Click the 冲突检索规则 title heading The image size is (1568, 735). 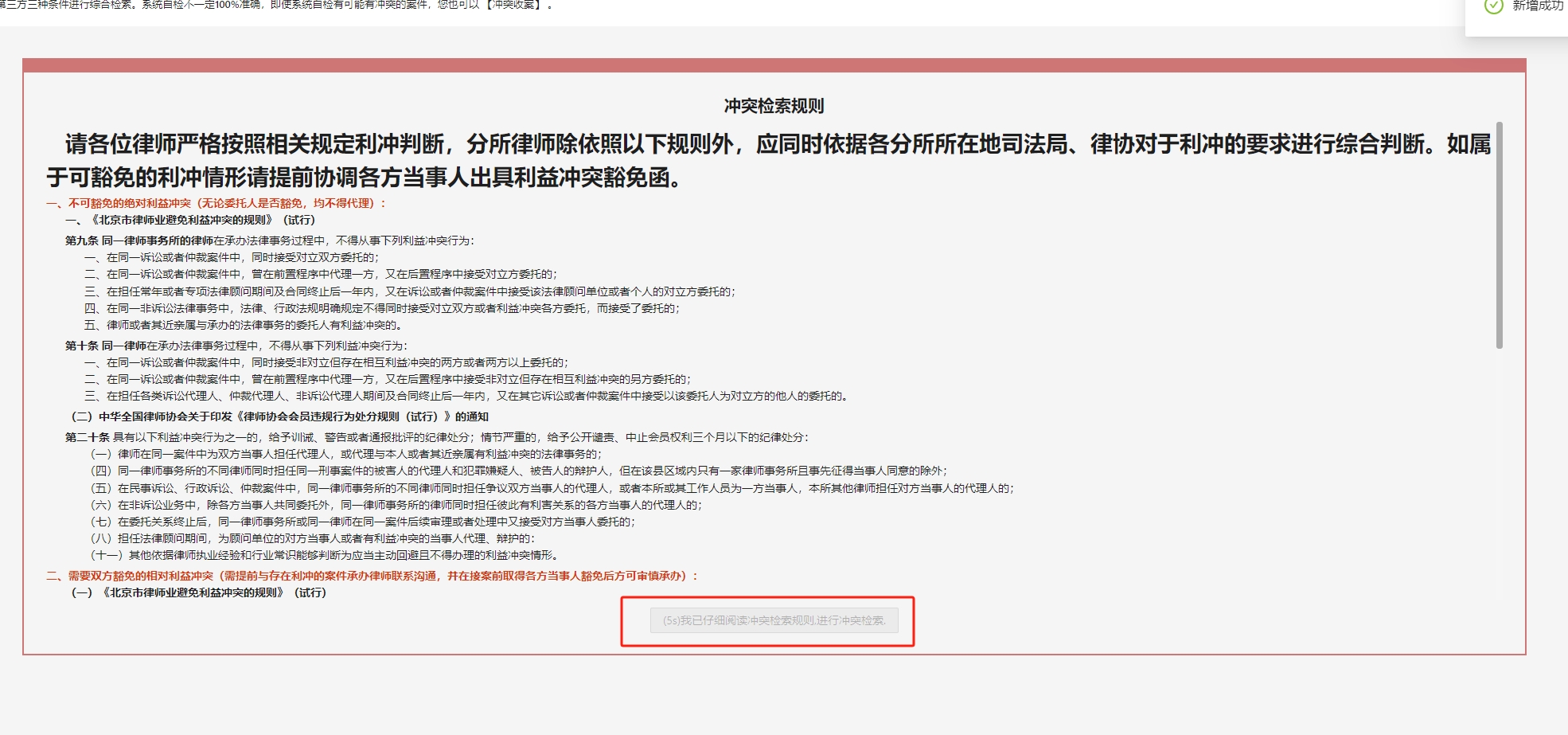tap(774, 106)
